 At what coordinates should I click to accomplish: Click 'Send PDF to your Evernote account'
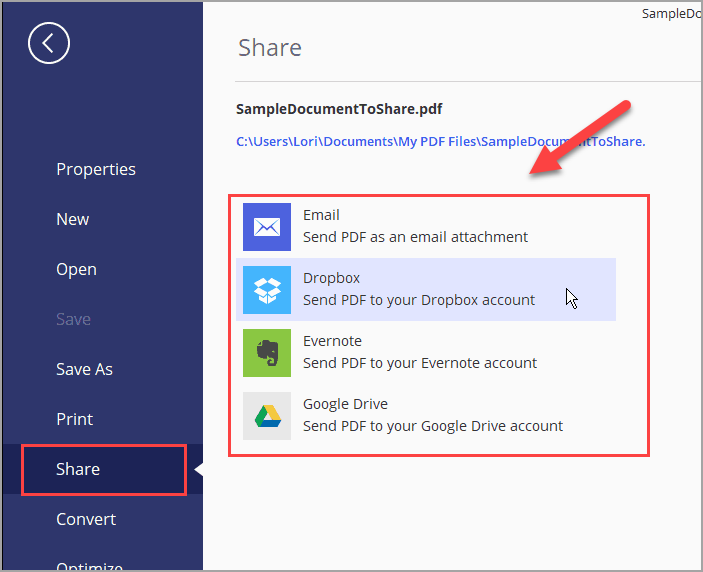pyautogui.click(x=420, y=363)
